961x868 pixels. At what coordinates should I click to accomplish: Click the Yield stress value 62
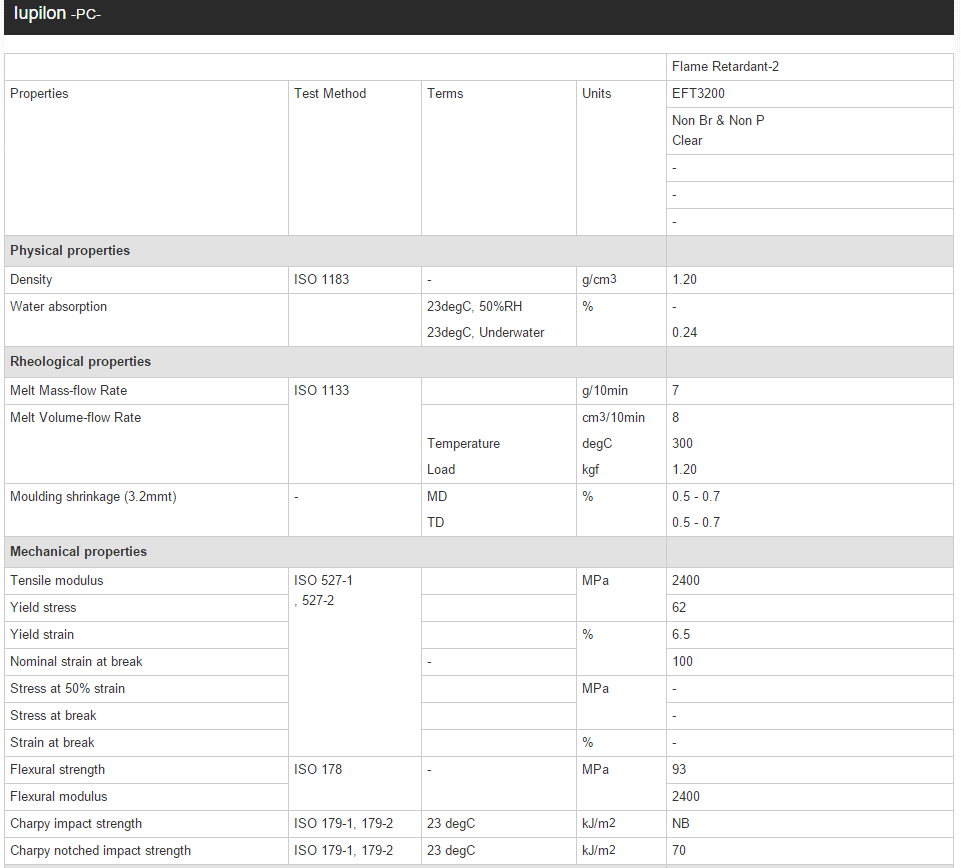(679, 608)
